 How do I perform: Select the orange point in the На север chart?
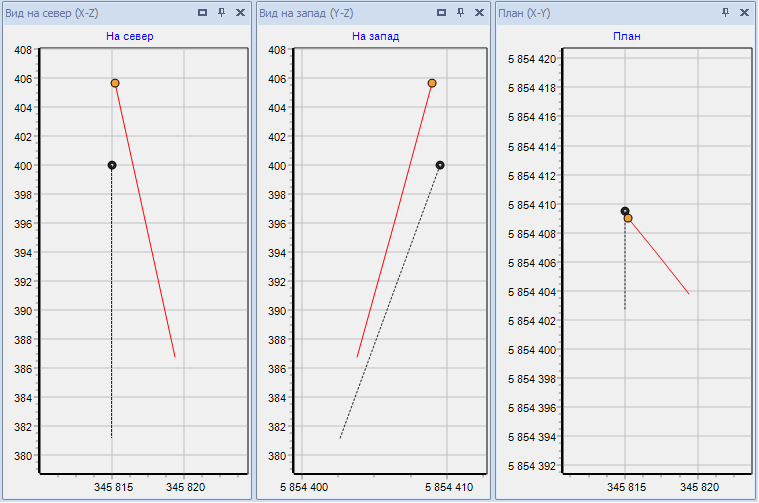point(115,83)
